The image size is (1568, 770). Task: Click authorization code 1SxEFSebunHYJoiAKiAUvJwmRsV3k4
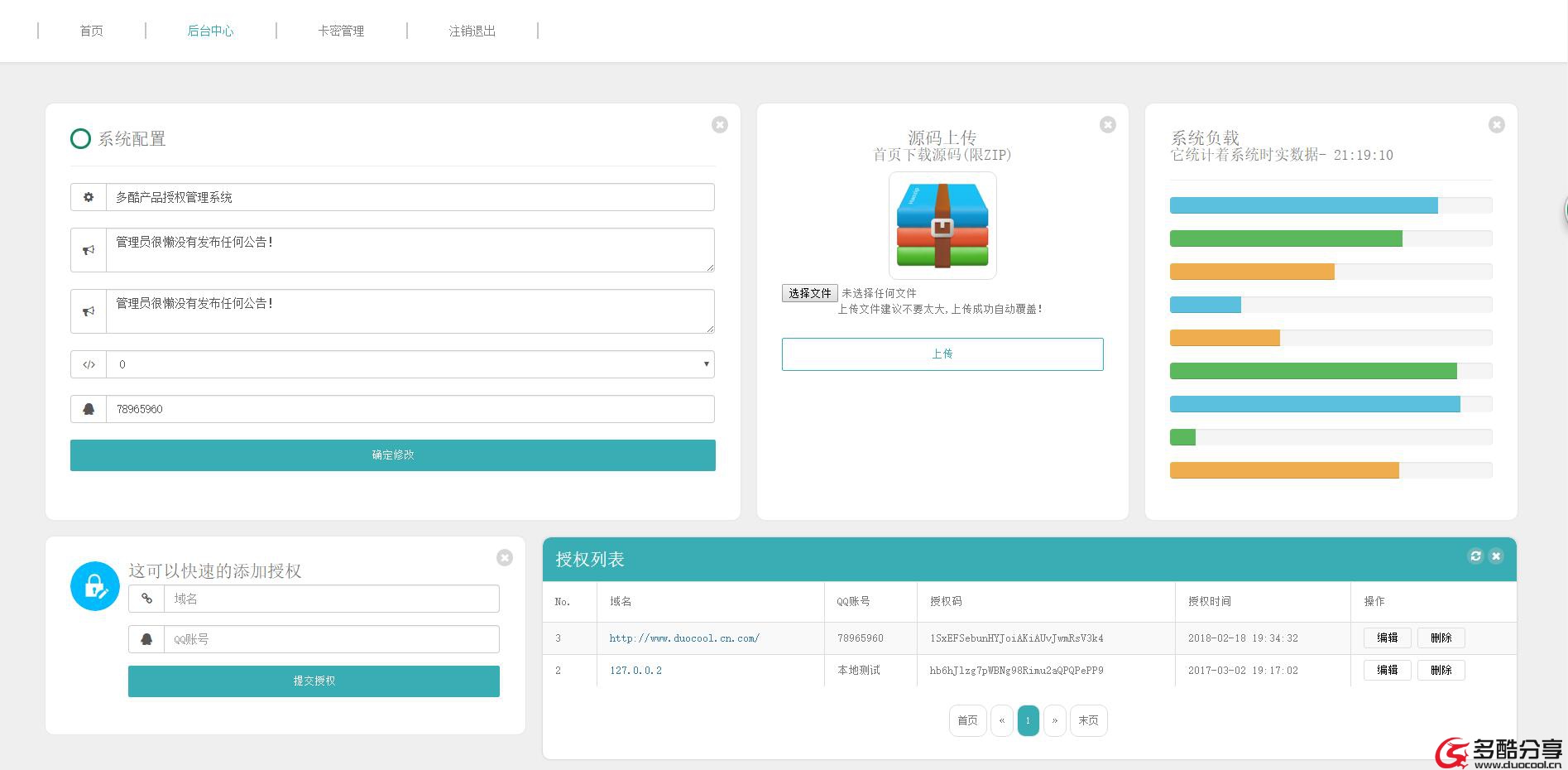click(x=1016, y=638)
